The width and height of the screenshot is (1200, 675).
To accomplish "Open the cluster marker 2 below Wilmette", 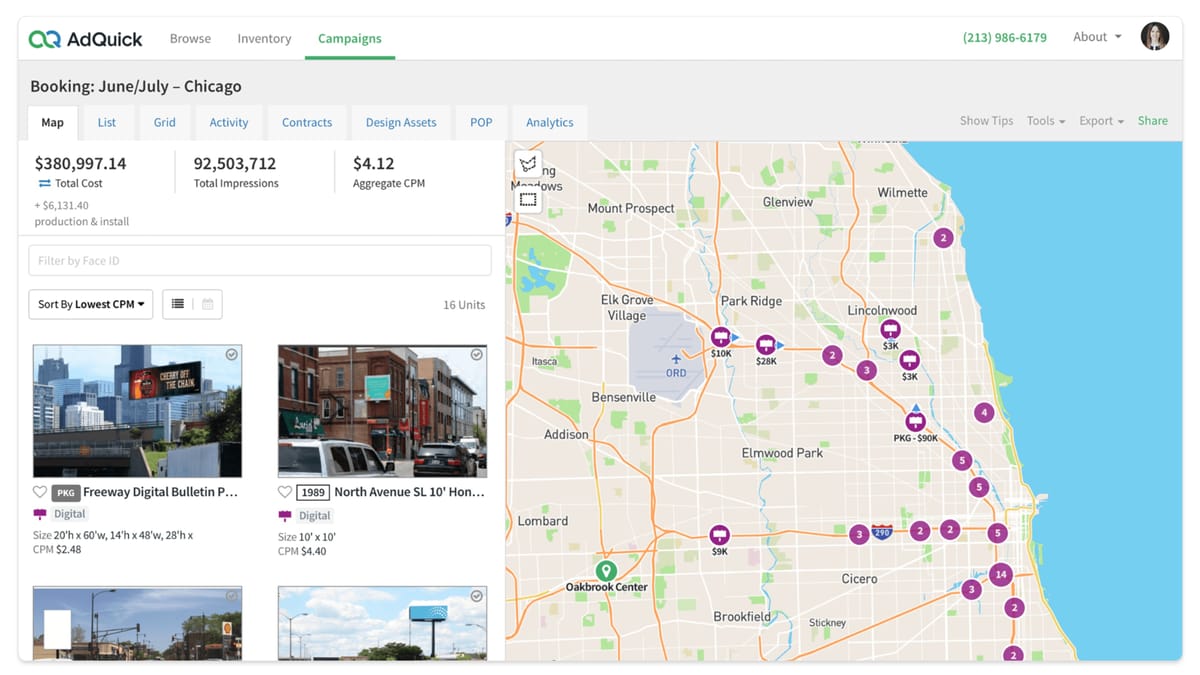I will coord(943,238).
